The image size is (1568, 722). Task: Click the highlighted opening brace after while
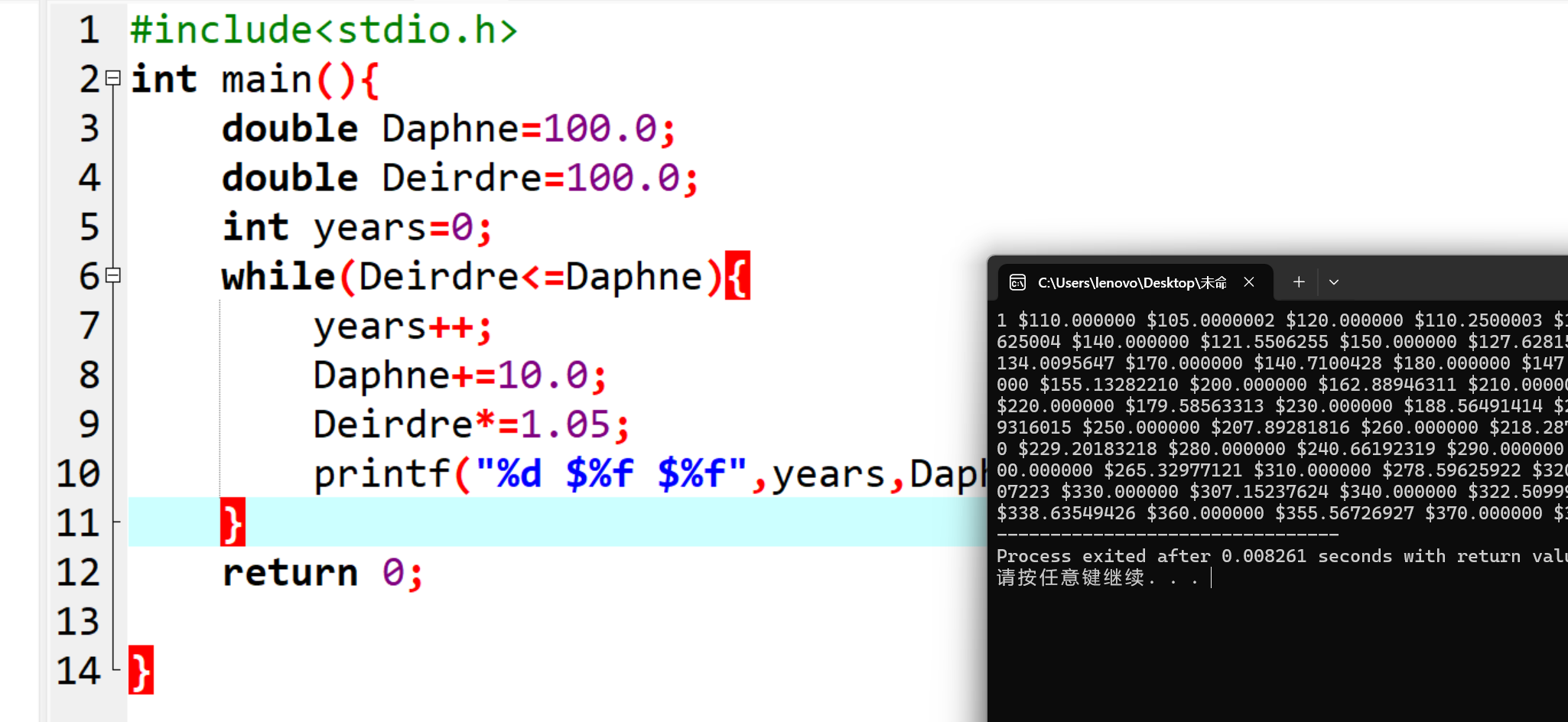click(x=737, y=275)
